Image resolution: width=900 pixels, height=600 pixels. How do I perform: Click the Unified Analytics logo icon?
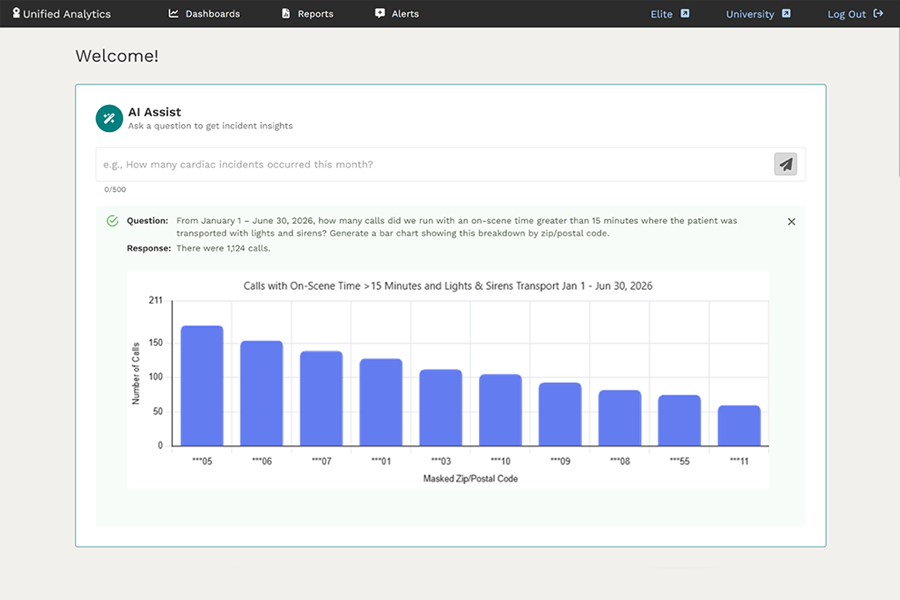click(16, 13)
